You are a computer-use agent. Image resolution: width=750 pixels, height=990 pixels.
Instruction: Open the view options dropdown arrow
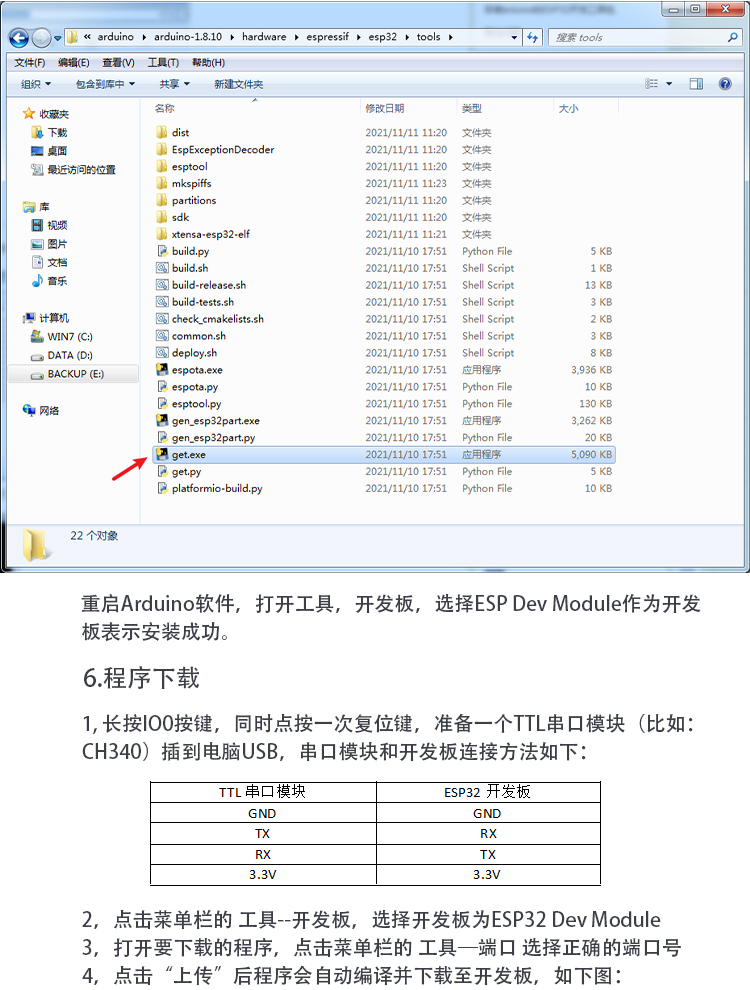(669, 84)
